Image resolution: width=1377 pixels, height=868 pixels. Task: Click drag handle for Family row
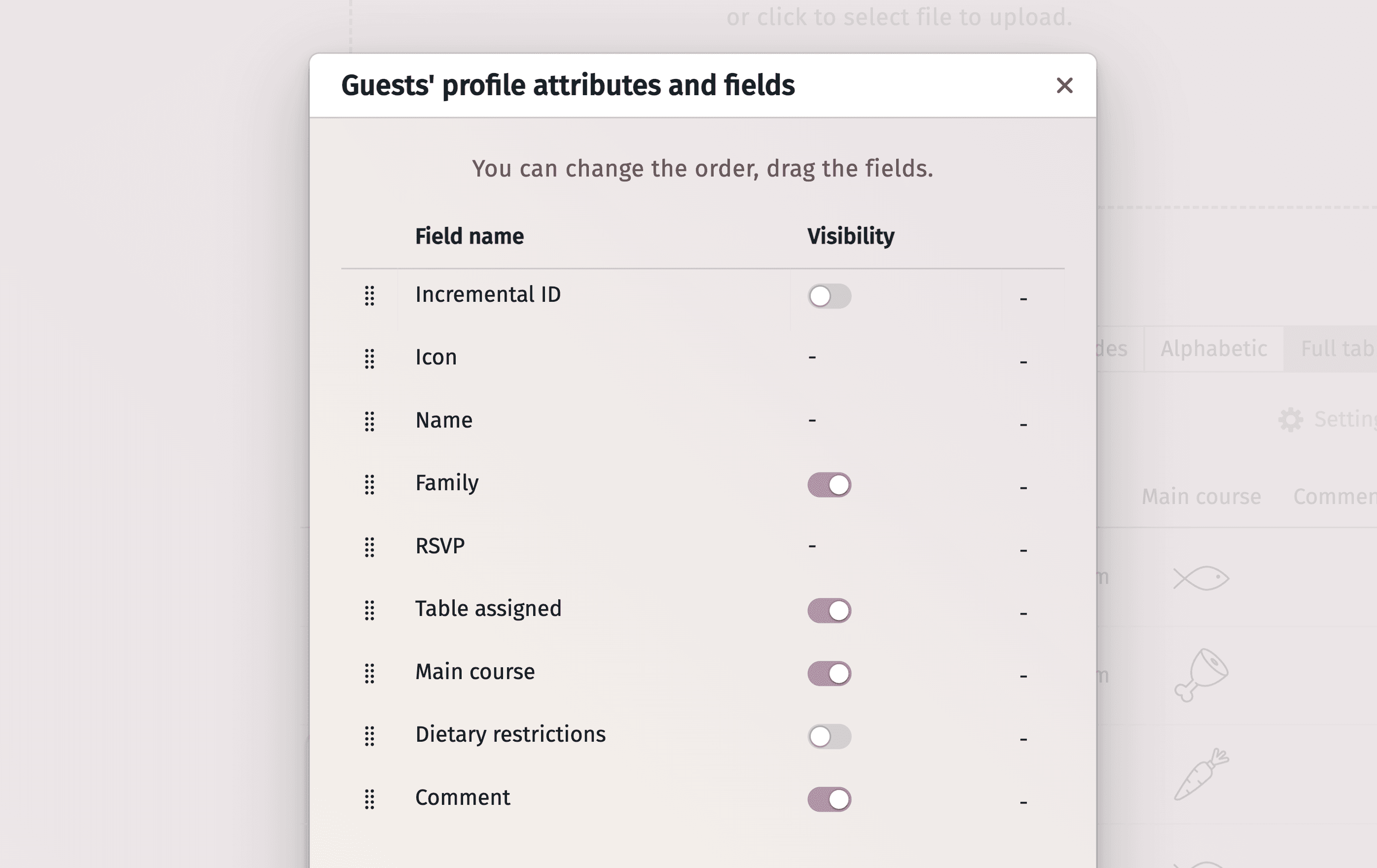[x=369, y=484]
